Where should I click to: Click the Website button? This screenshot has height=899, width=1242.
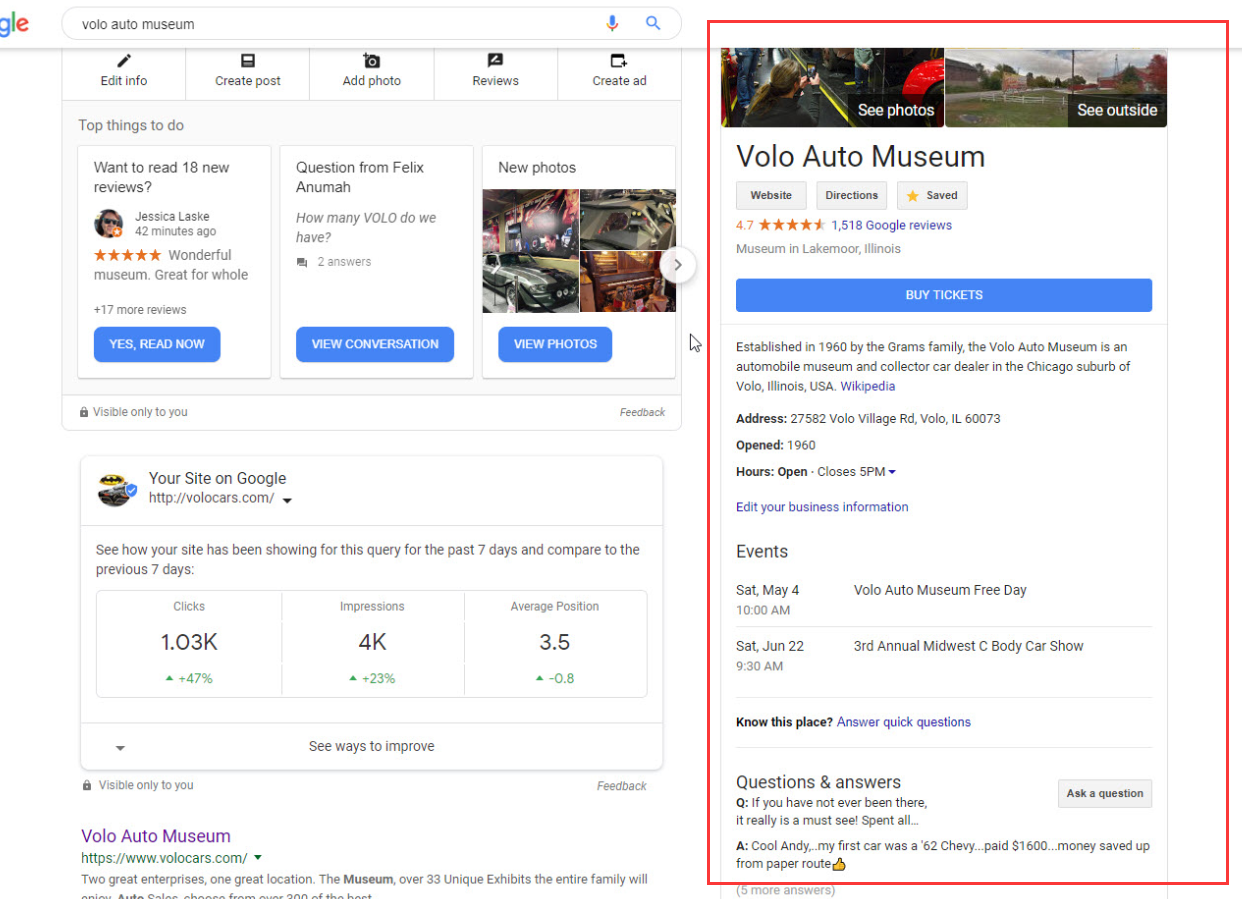point(771,195)
